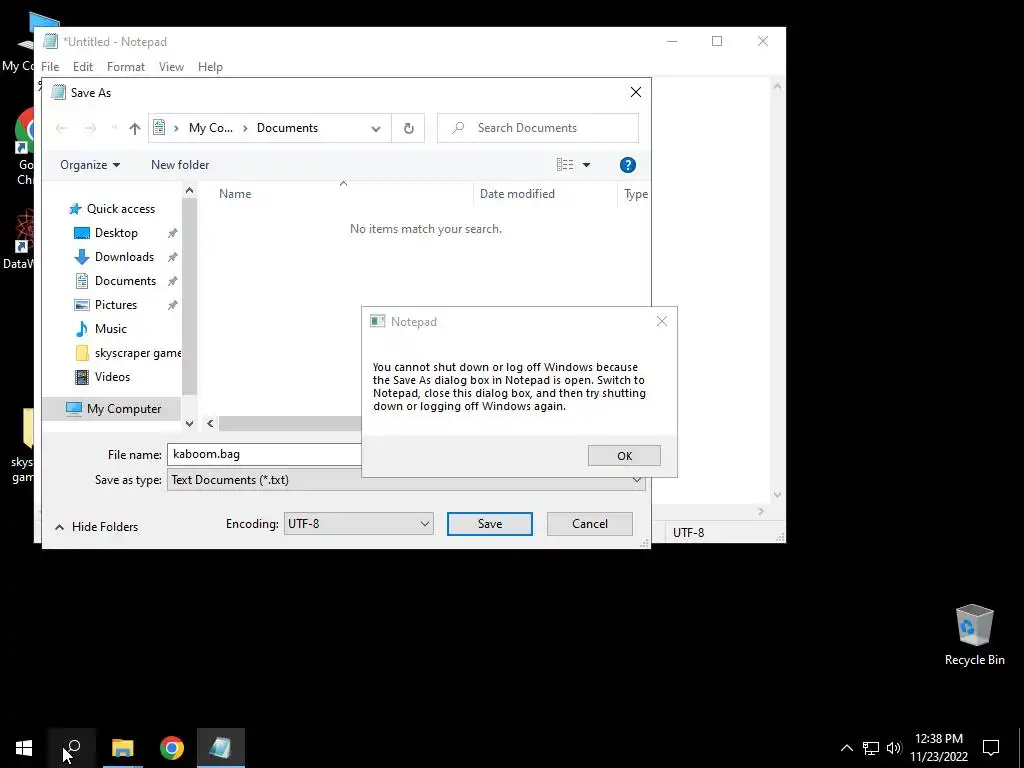The height and width of the screenshot is (768, 1024).
Task: Click the taskbar search icon
Action: (x=72, y=748)
